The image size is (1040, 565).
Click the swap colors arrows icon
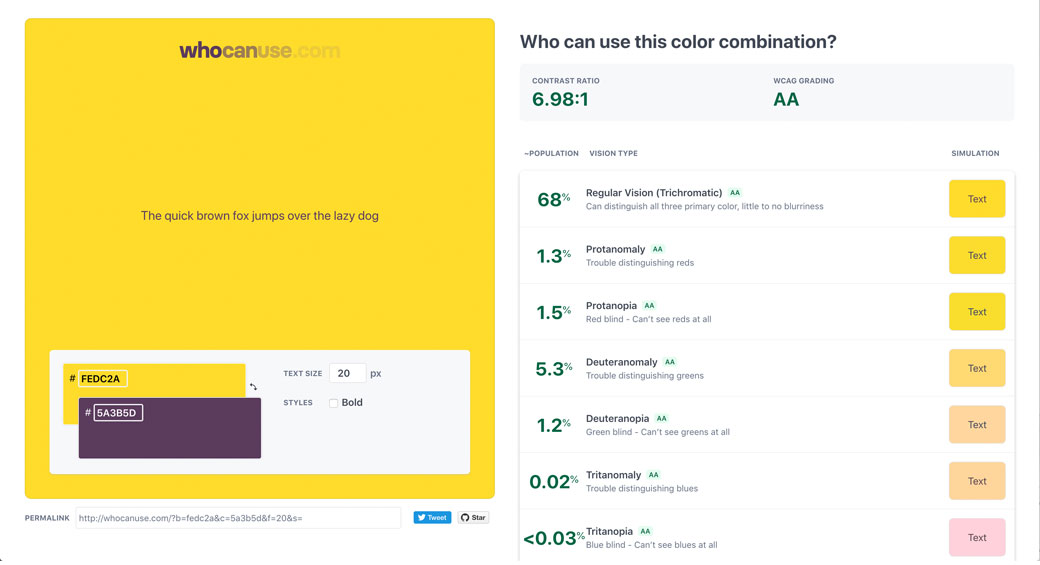[254, 387]
